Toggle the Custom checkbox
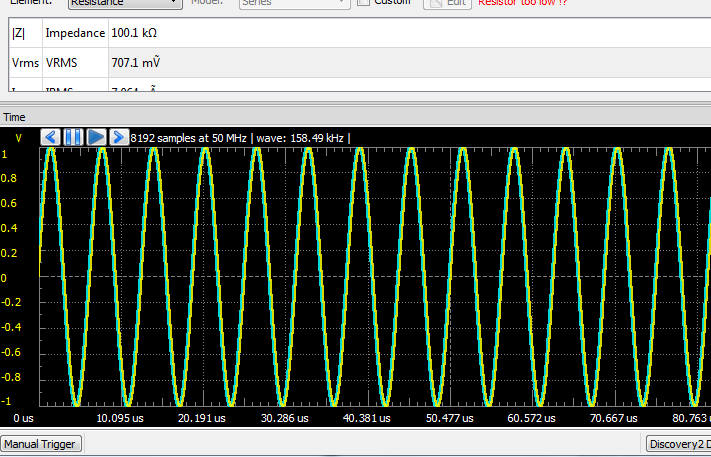Image resolution: width=711 pixels, height=457 pixels. click(x=363, y=2)
